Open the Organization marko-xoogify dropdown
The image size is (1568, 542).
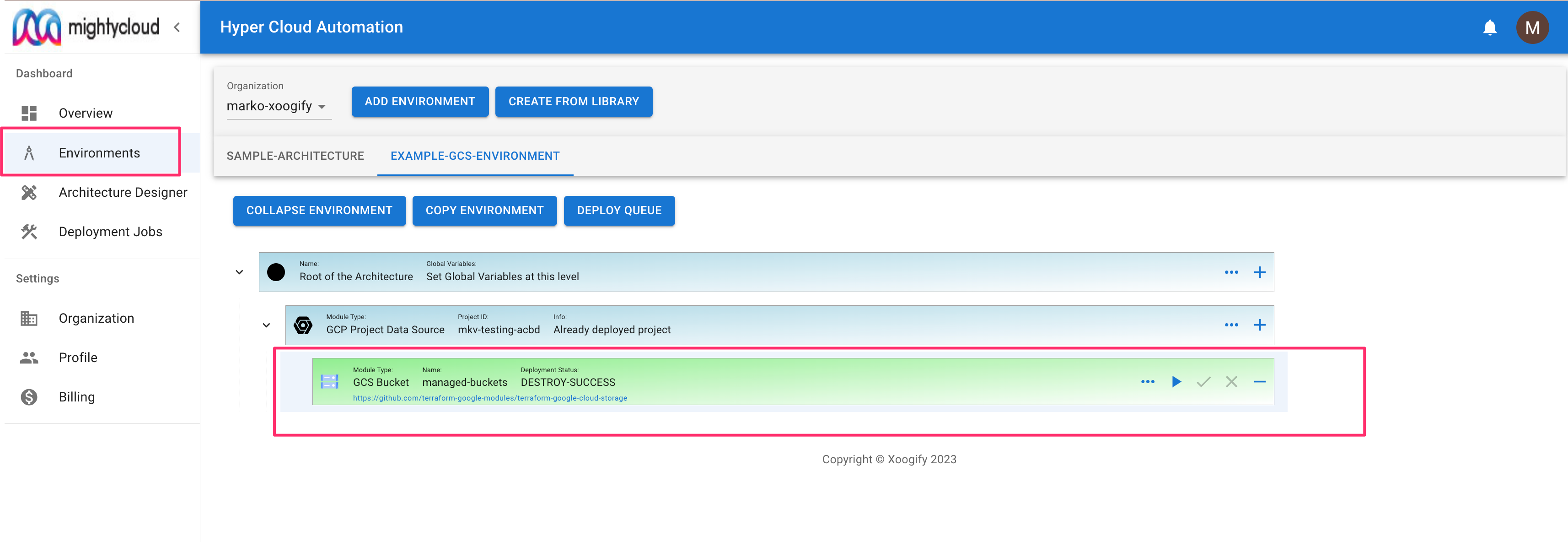point(278,106)
